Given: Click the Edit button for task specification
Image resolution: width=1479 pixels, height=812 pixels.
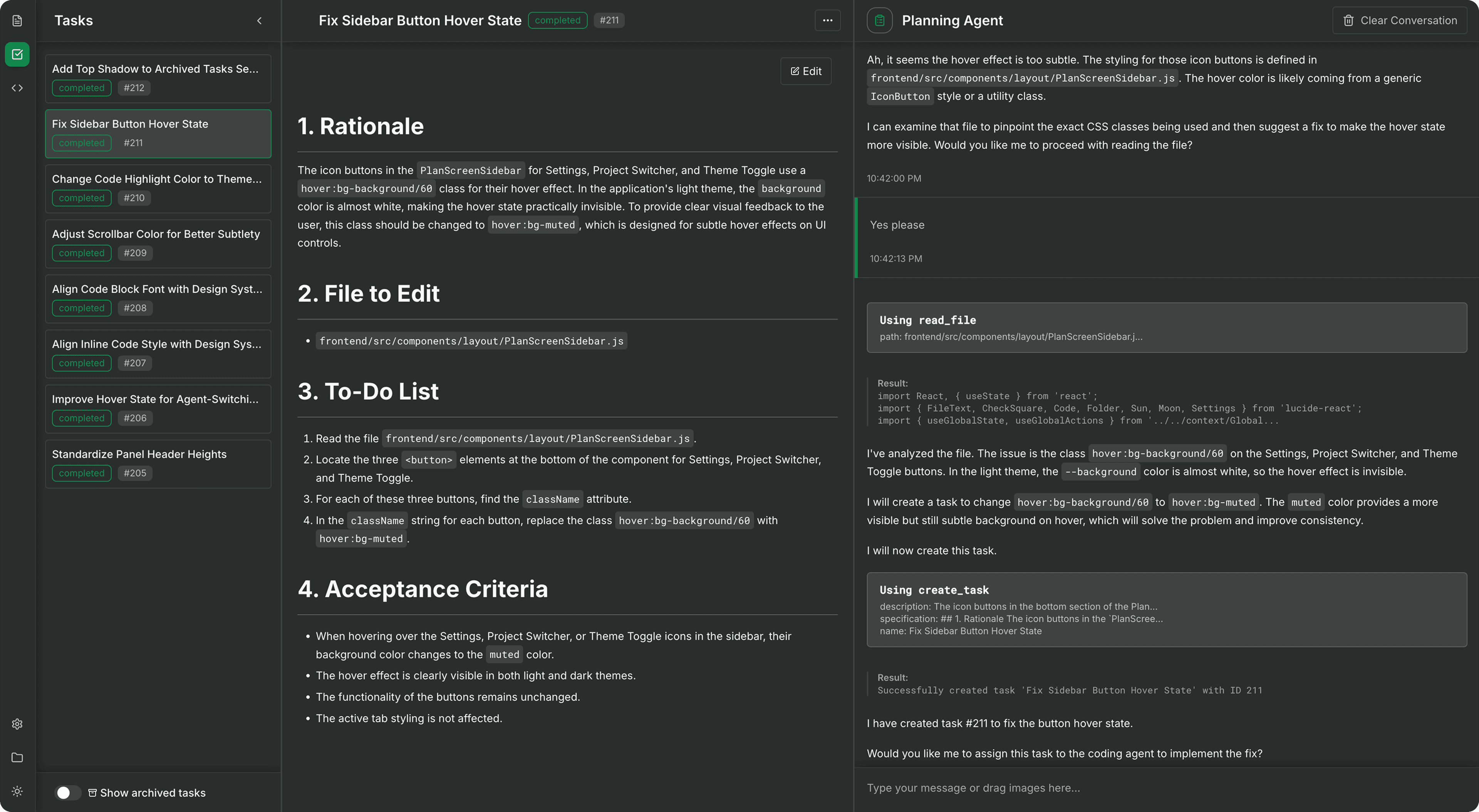Looking at the screenshot, I should point(805,71).
